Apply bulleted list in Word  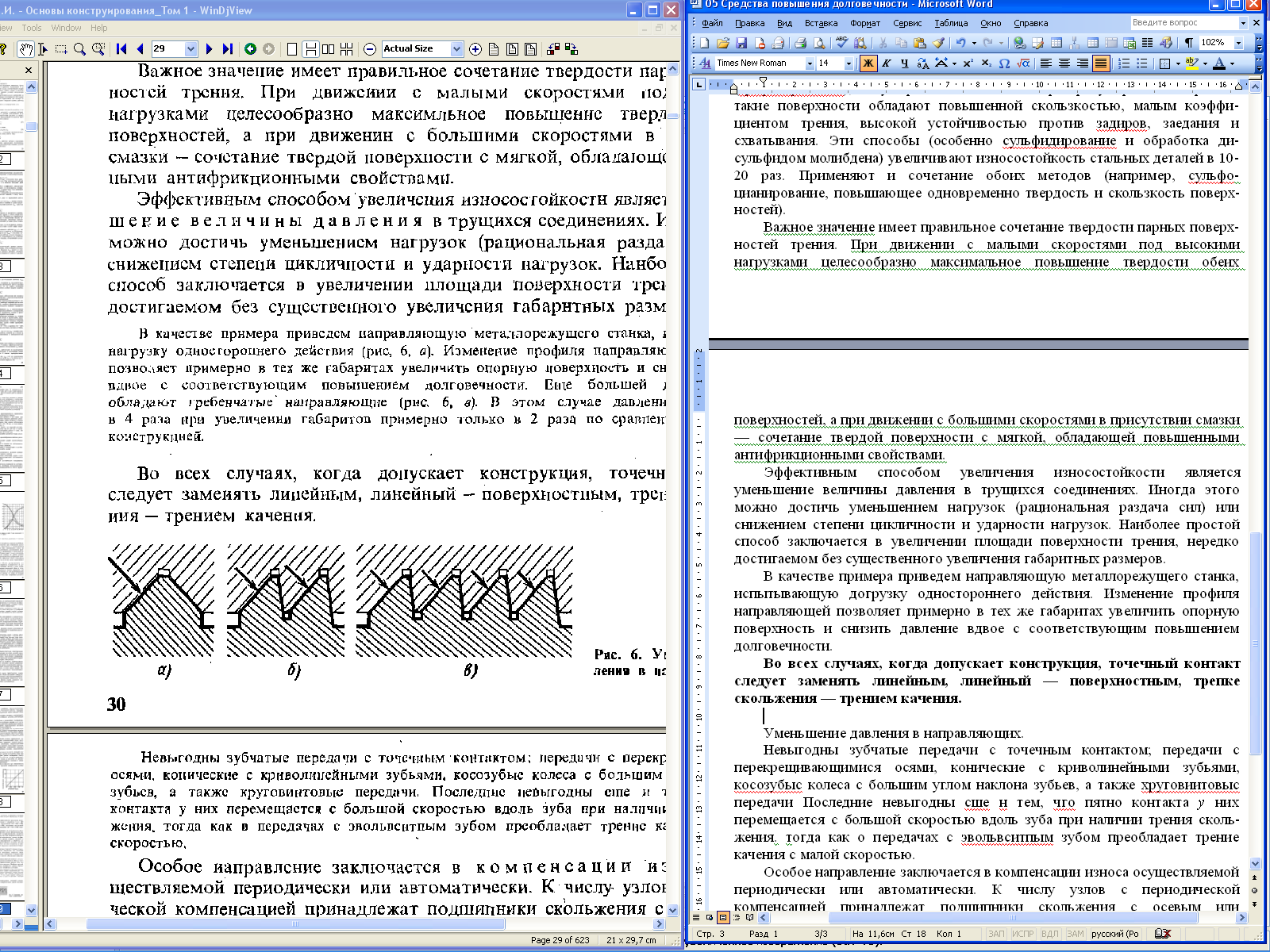(1141, 63)
